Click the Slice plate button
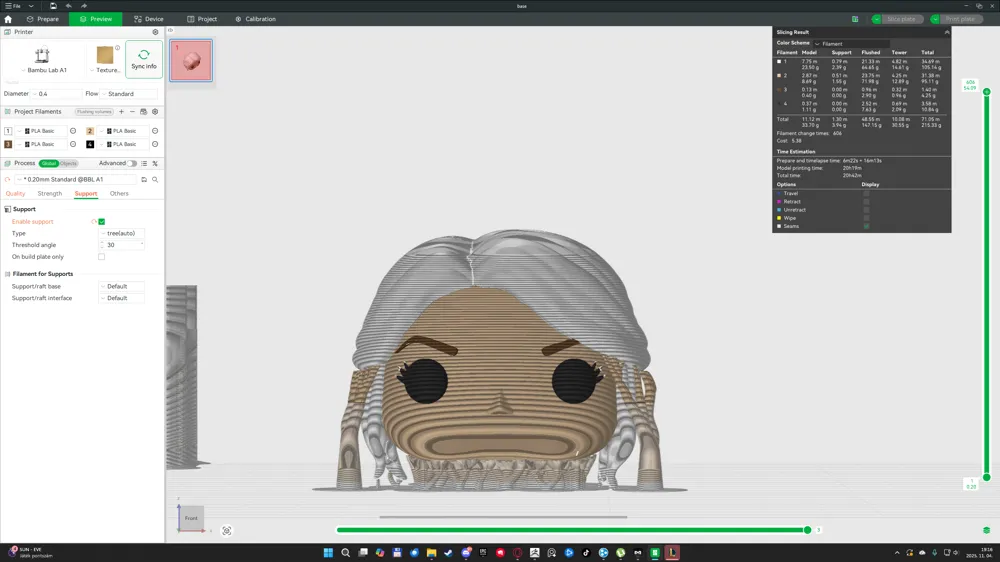1000x562 pixels. point(901,19)
